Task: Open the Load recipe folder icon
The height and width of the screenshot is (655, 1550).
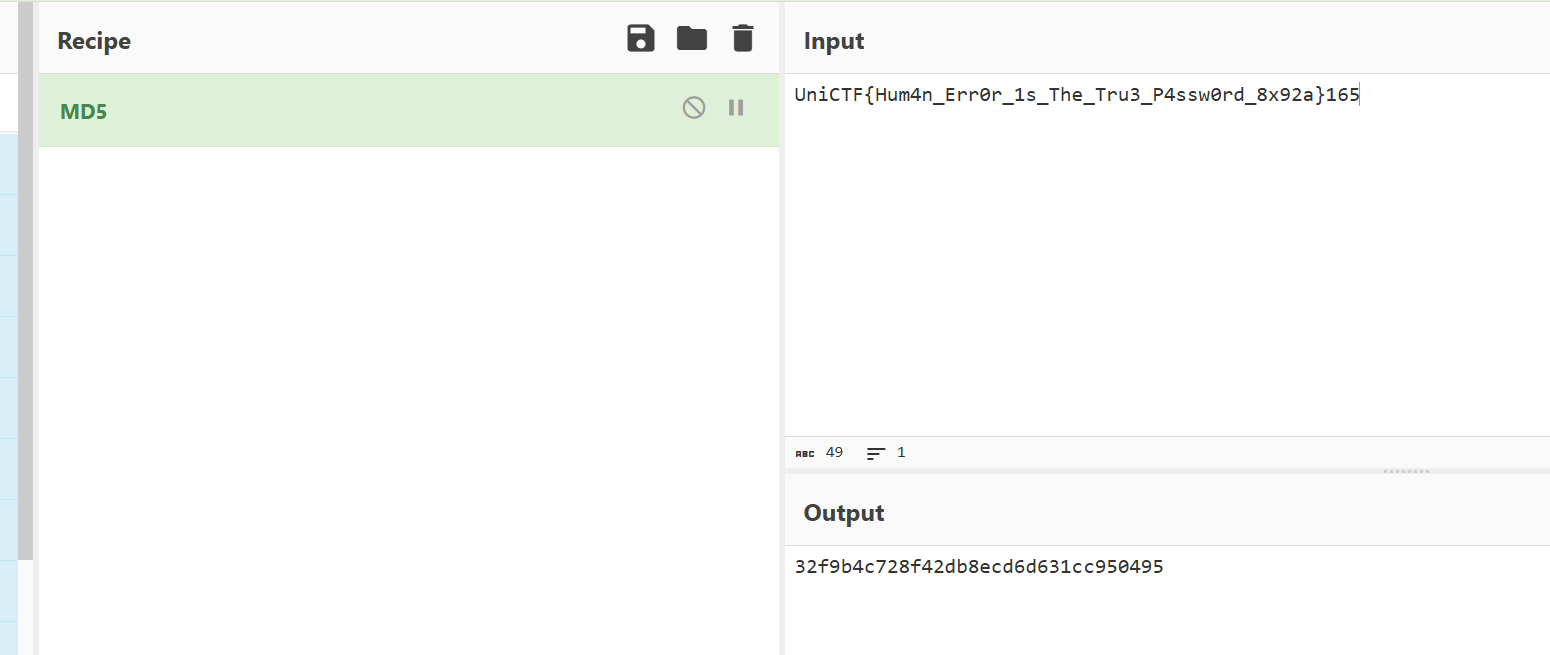Action: [x=692, y=39]
